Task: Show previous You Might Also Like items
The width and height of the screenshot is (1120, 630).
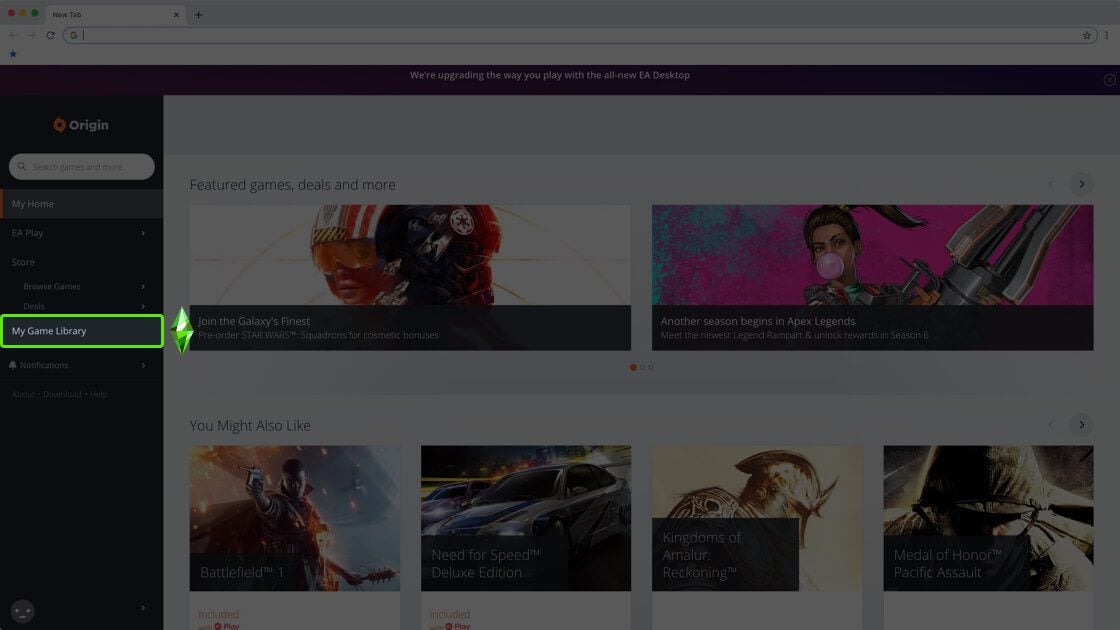Action: [x=1051, y=425]
